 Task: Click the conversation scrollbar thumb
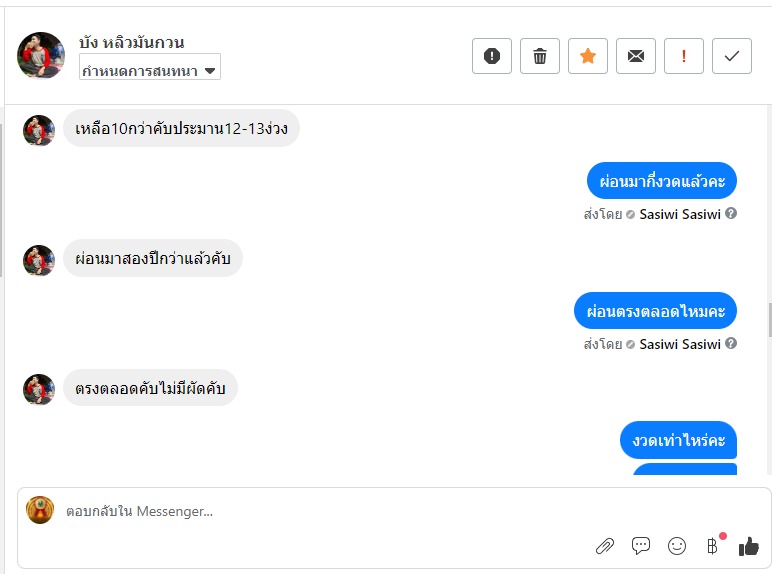[x=769, y=320]
